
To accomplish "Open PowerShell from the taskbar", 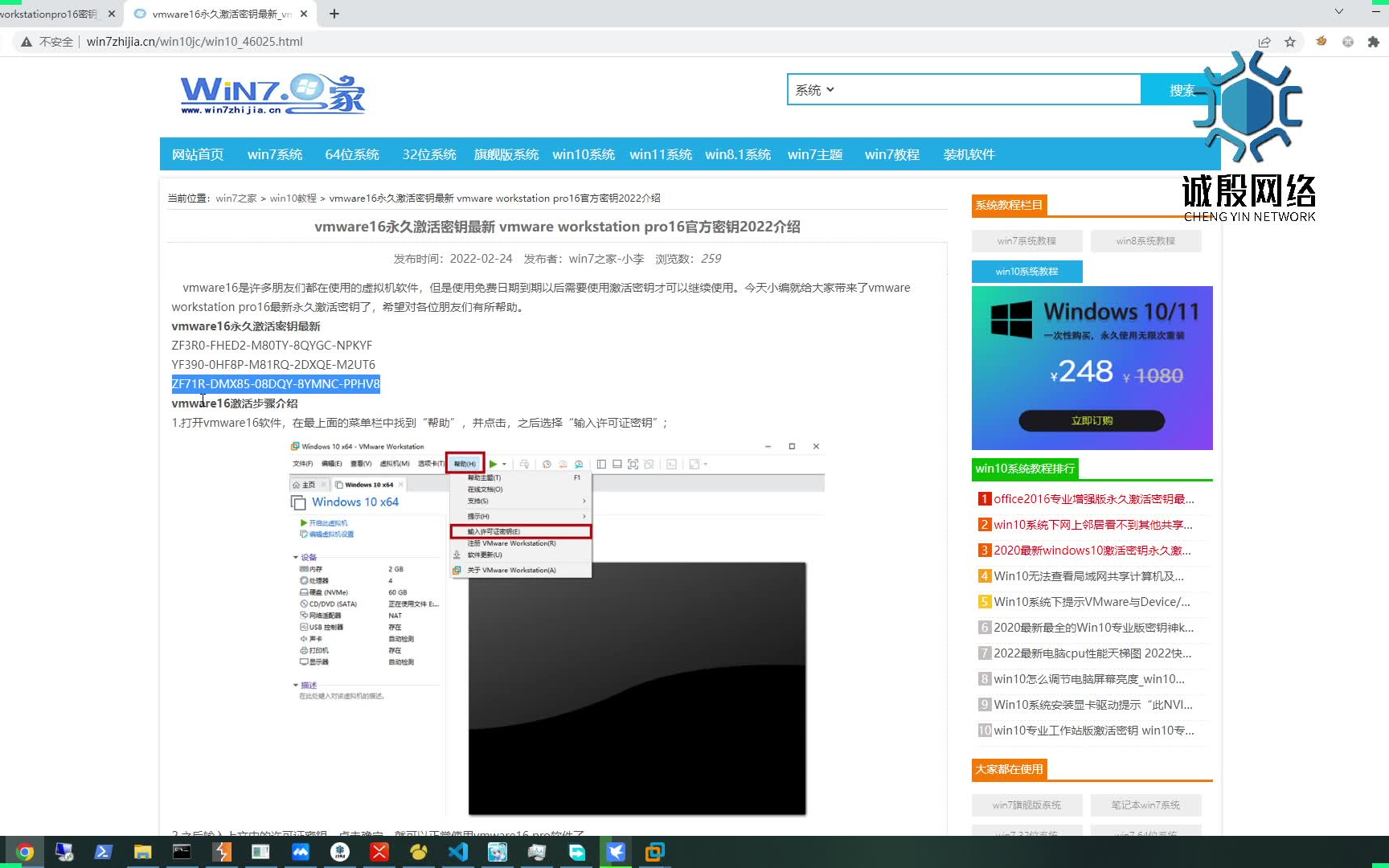I will click(x=104, y=852).
